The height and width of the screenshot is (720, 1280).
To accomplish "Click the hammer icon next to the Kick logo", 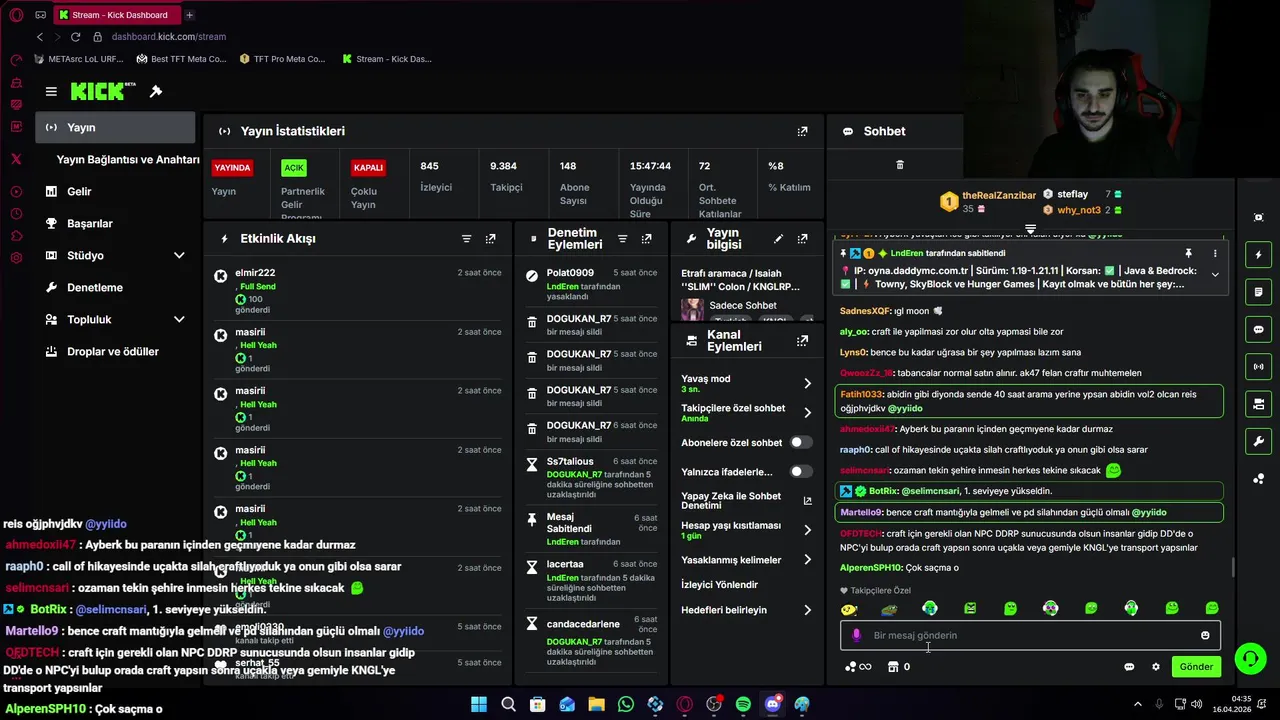I will click(x=156, y=91).
